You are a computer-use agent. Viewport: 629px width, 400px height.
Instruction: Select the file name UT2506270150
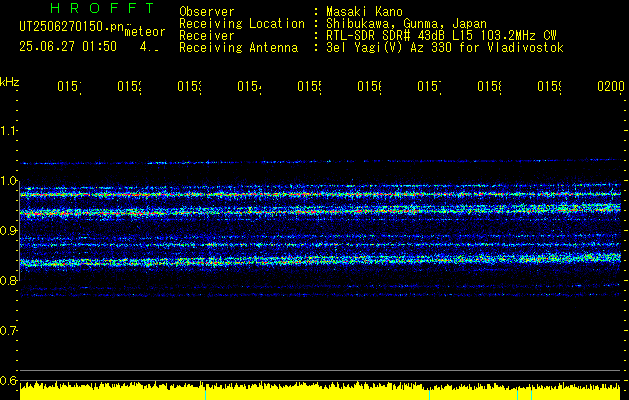(x=71, y=27)
